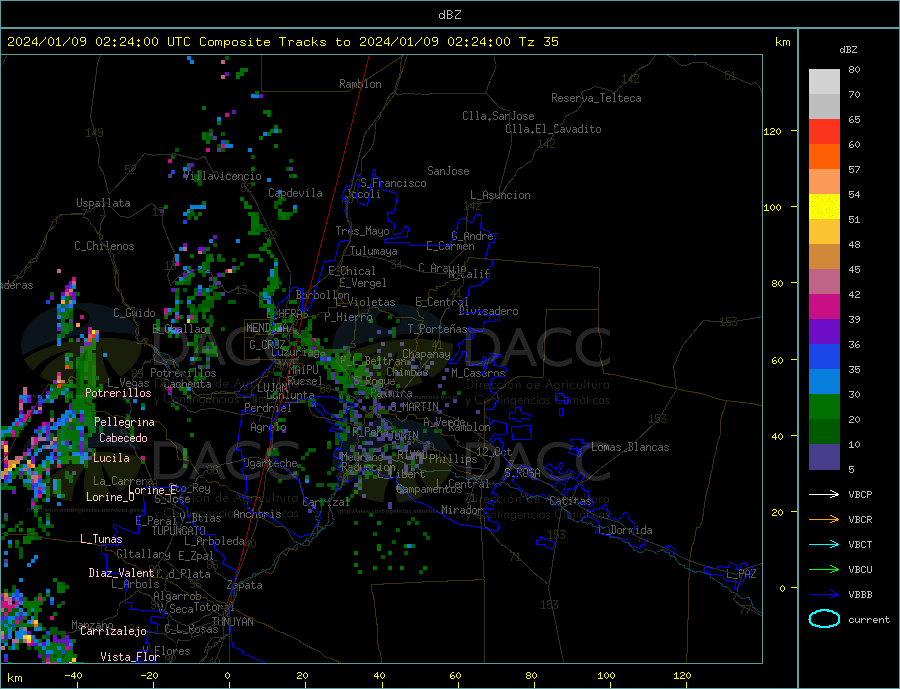Click the 'Diaz_Valent' station label
The height and width of the screenshot is (689, 900).
(121, 573)
